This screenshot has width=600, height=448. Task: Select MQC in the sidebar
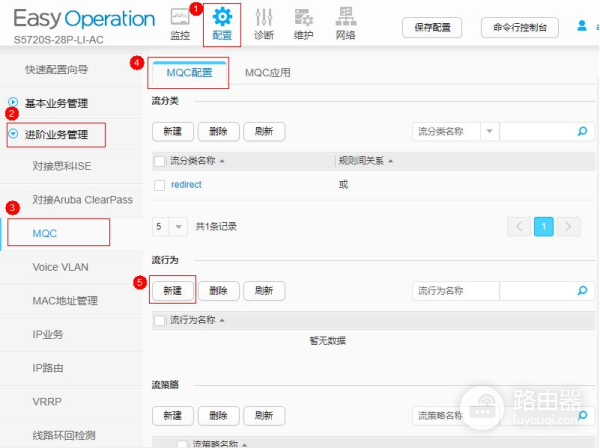tap(45, 233)
